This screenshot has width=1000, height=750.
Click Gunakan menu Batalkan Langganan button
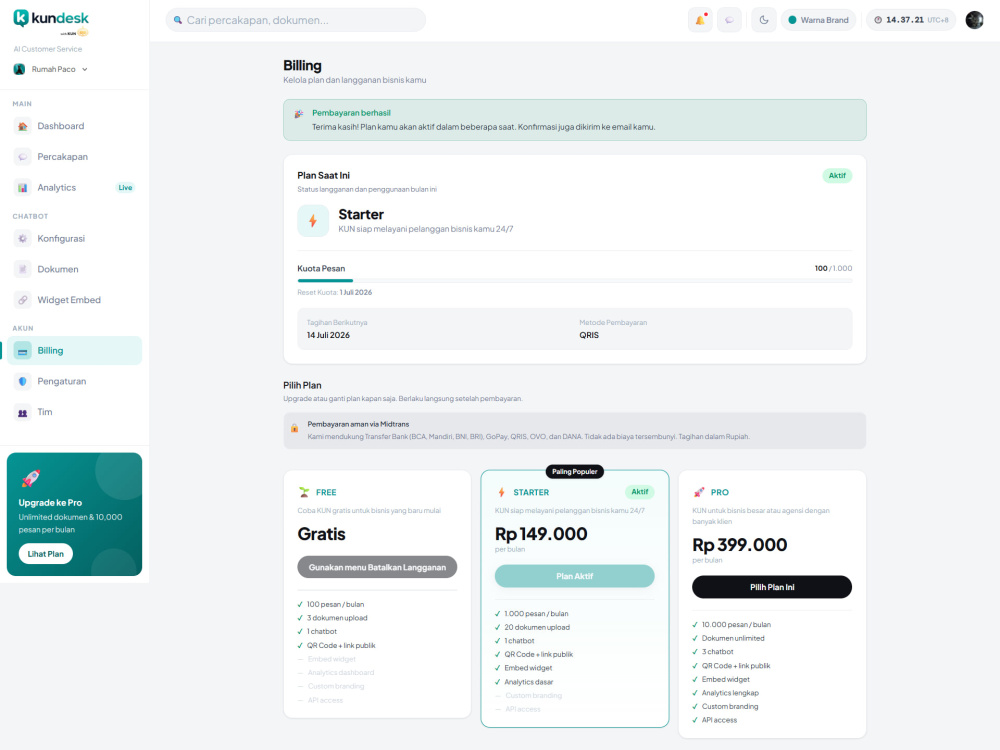tap(377, 567)
